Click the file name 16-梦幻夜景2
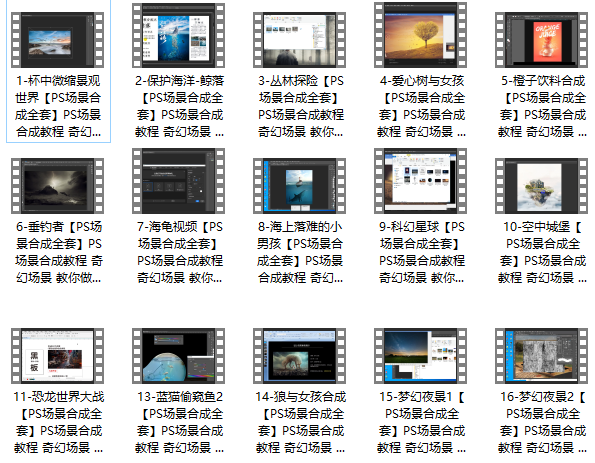Viewport: 595px width, 463px height. tap(542, 422)
